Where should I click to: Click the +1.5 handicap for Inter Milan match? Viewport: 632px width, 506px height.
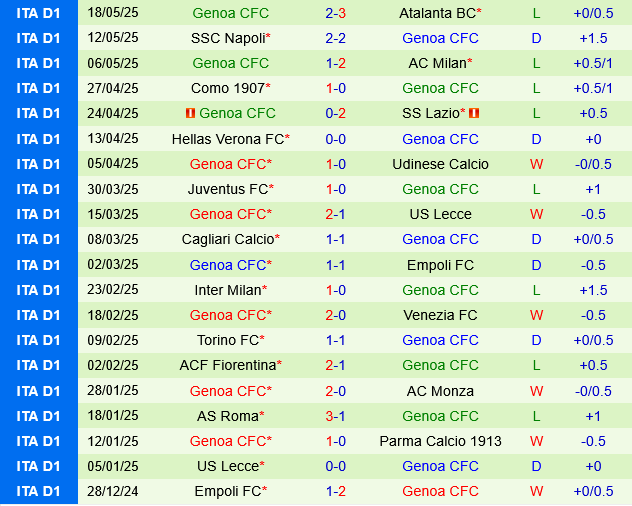(594, 290)
